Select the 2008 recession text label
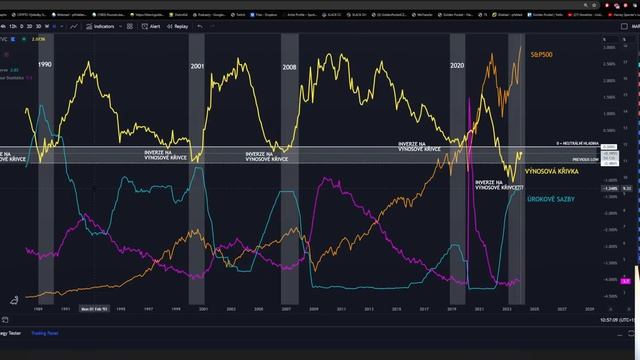 point(289,67)
